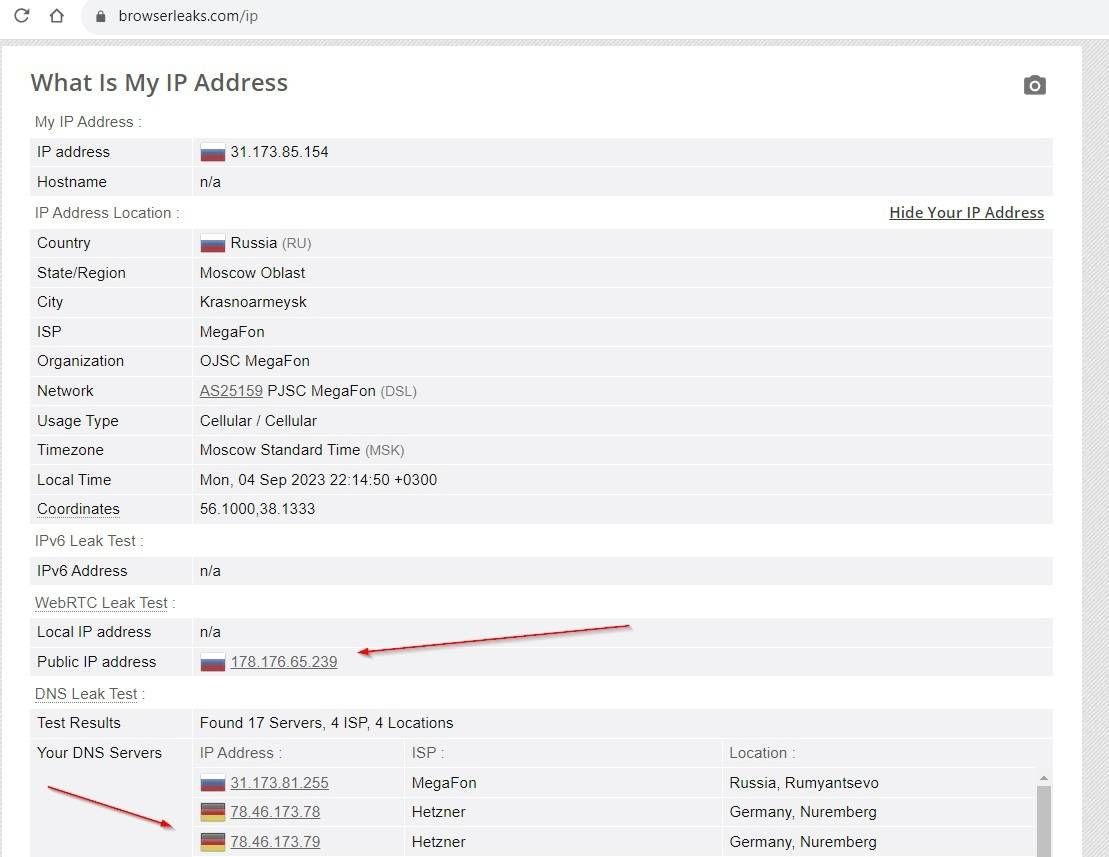Click the DNS servers list scroll up arrow
The height and width of the screenshot is (857, 1109).
click(1043, 778)
